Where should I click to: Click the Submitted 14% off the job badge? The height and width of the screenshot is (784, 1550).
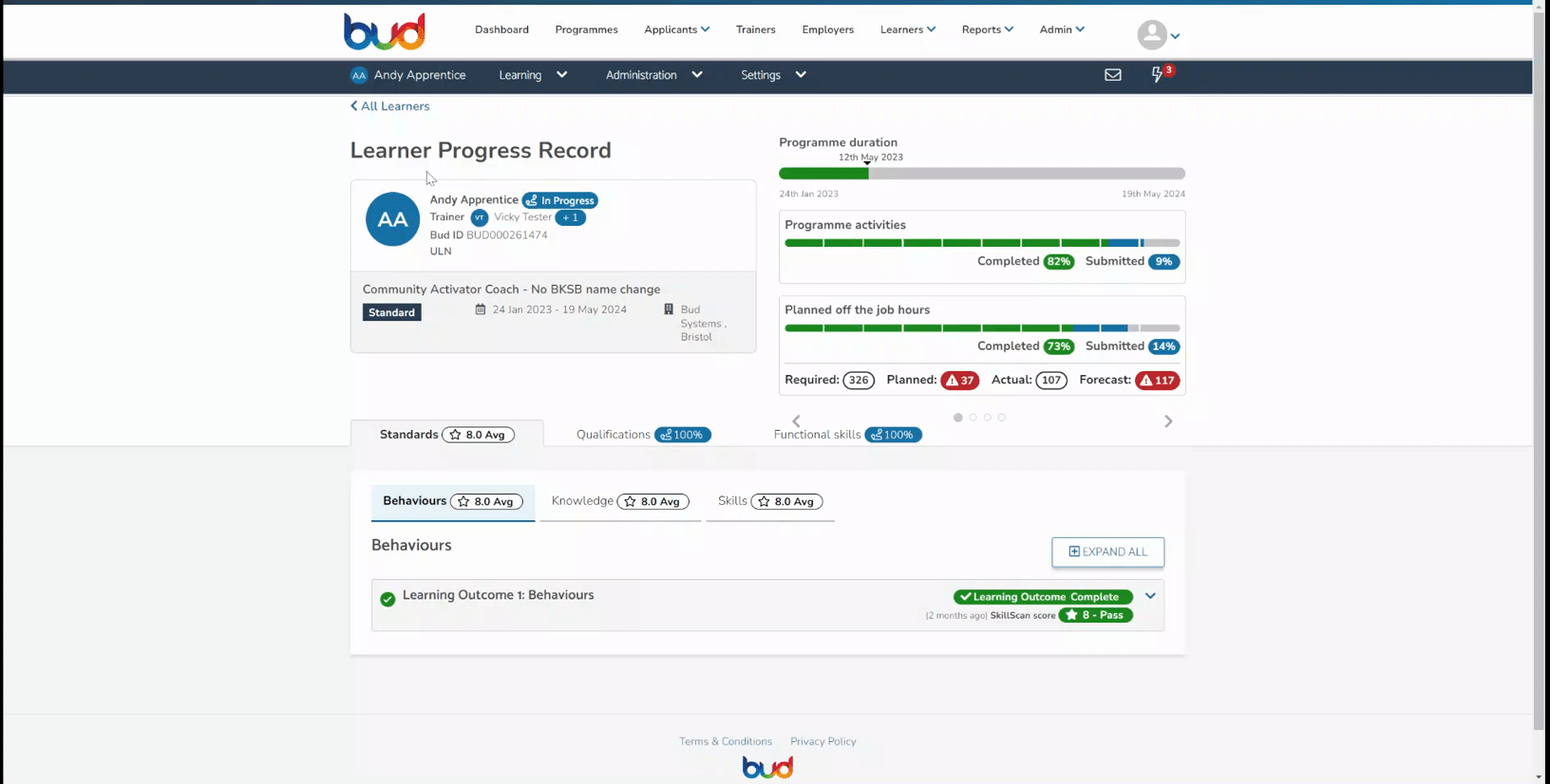tap(1163, 346)
